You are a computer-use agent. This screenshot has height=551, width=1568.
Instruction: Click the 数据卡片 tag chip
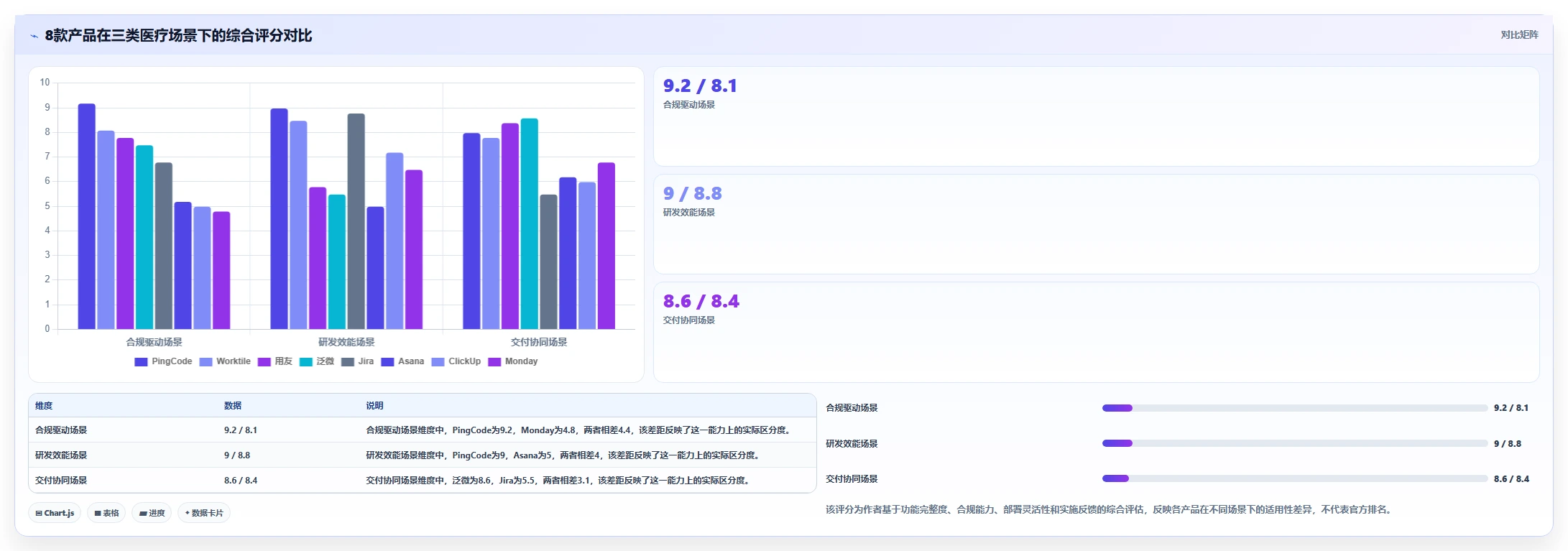pos(204,513)
